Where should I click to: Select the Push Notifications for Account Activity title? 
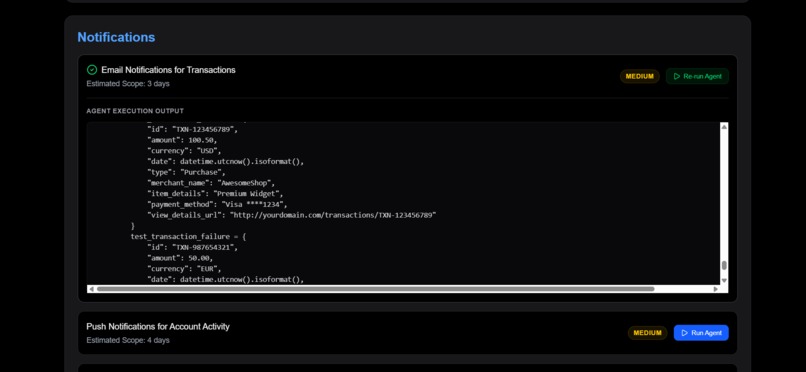pos(158,327)
